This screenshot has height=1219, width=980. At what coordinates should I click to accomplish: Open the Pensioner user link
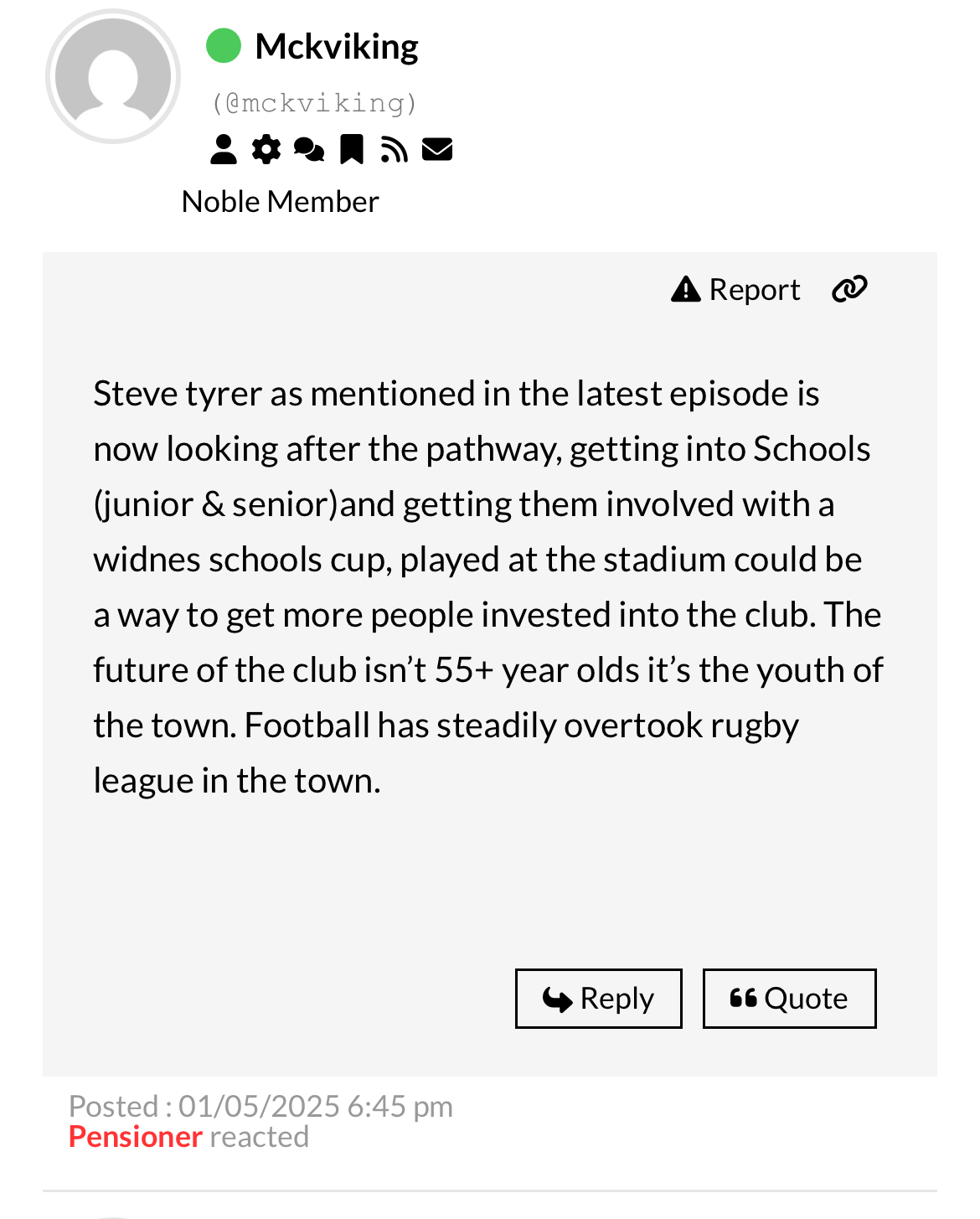point(136,1137)
